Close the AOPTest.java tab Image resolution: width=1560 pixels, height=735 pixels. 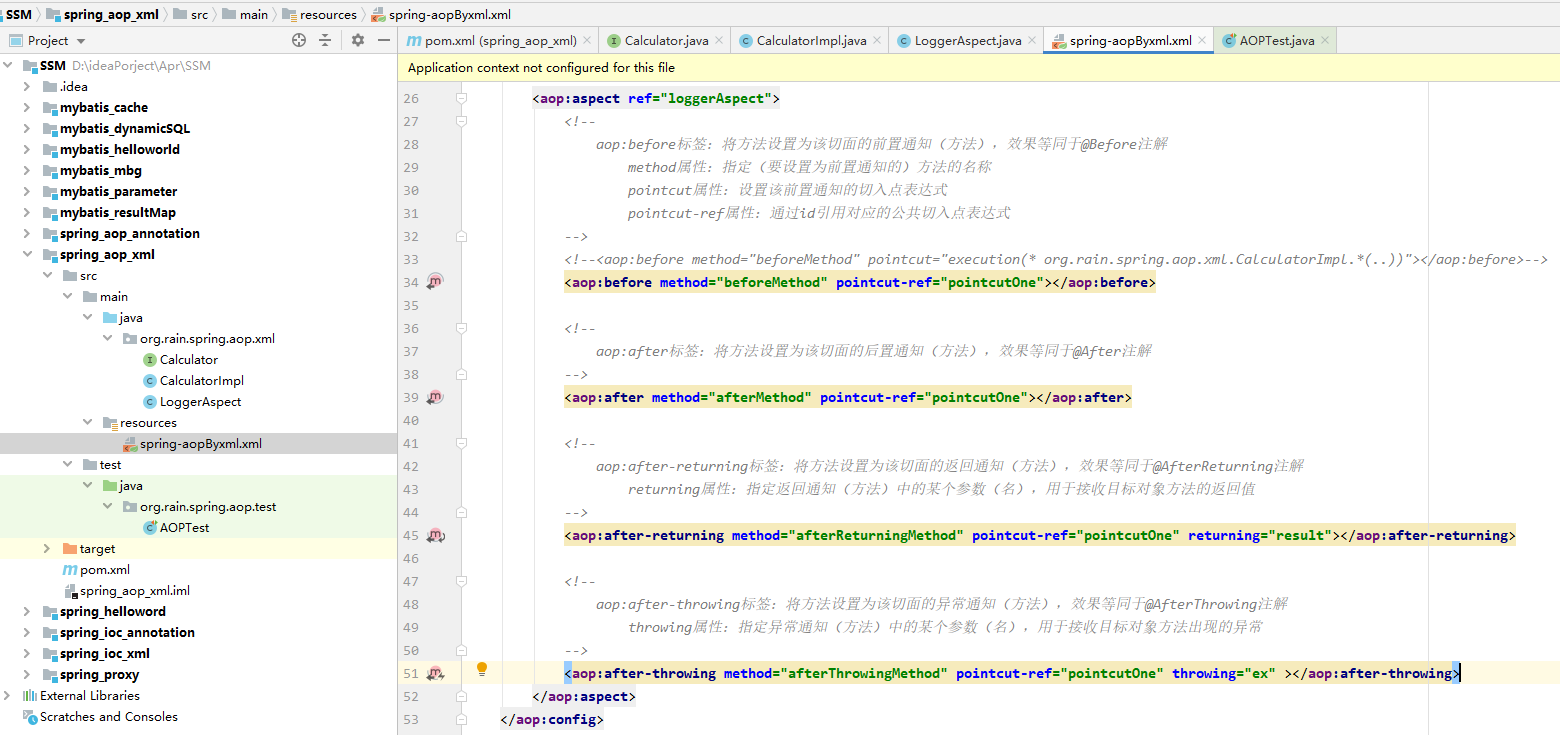(1325, 40)
